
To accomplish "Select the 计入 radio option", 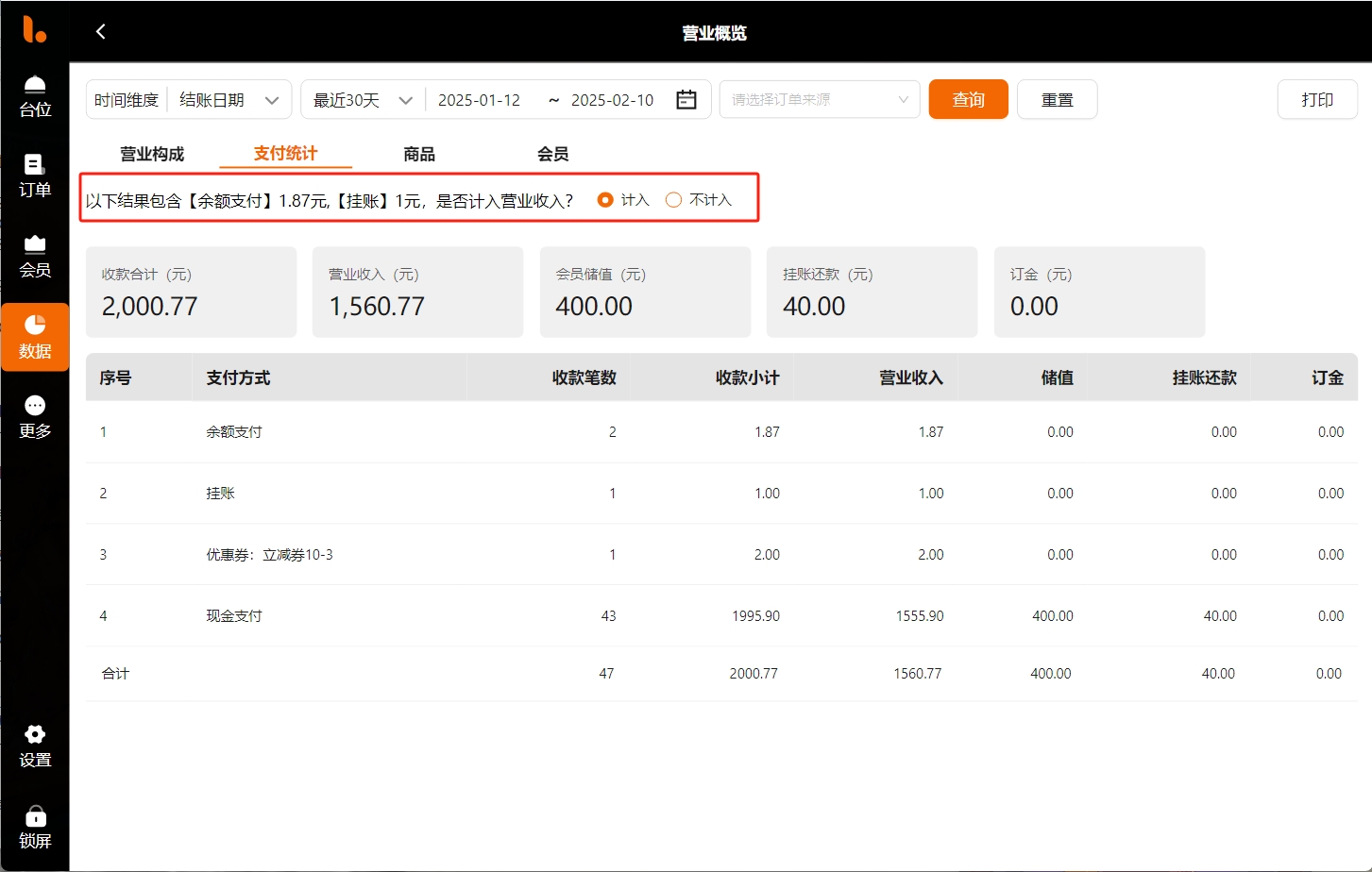I will (x=623, y=200).
